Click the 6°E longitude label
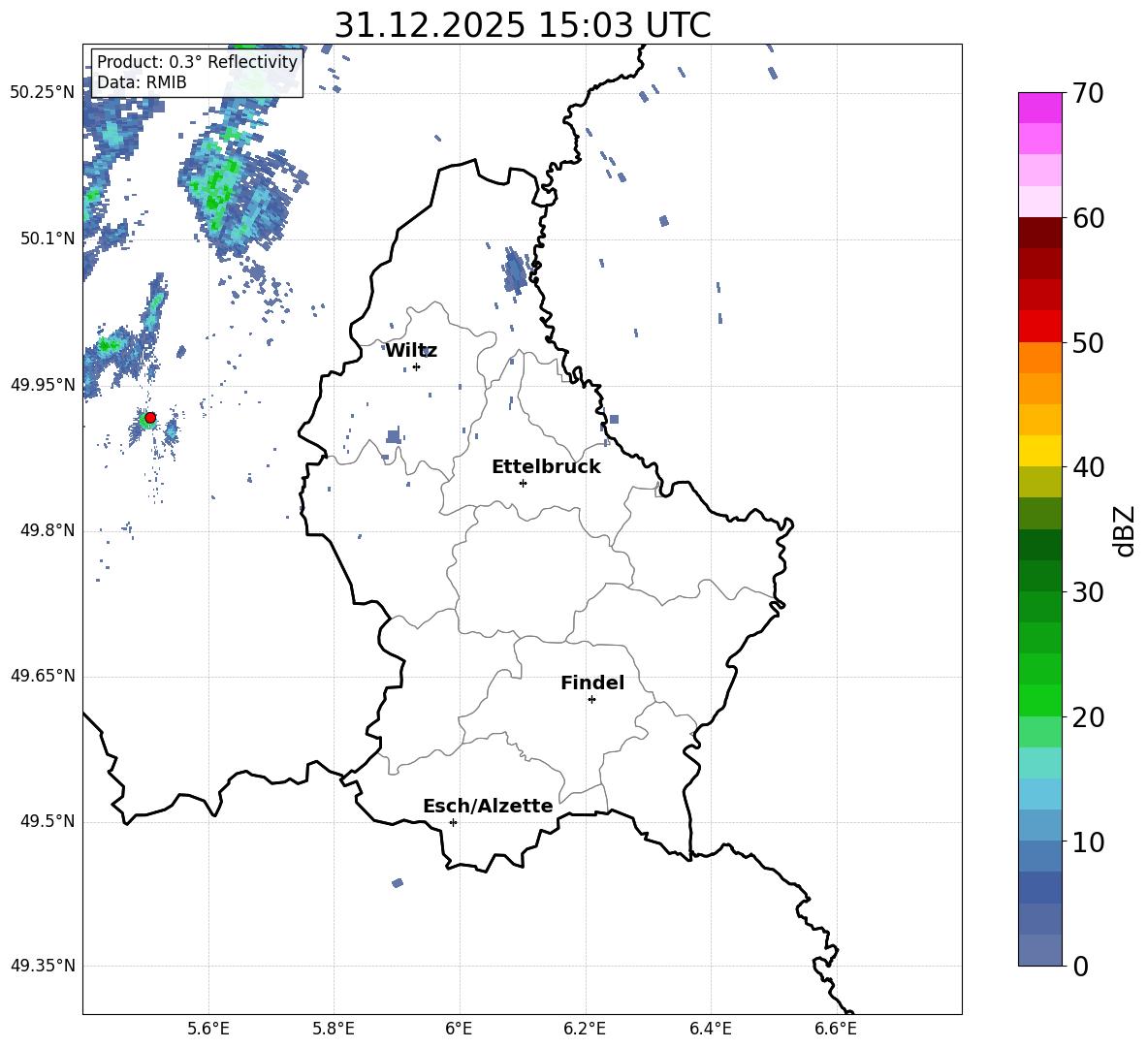Viewport: 1148px width, 1048px height. tap(459, 1029)
